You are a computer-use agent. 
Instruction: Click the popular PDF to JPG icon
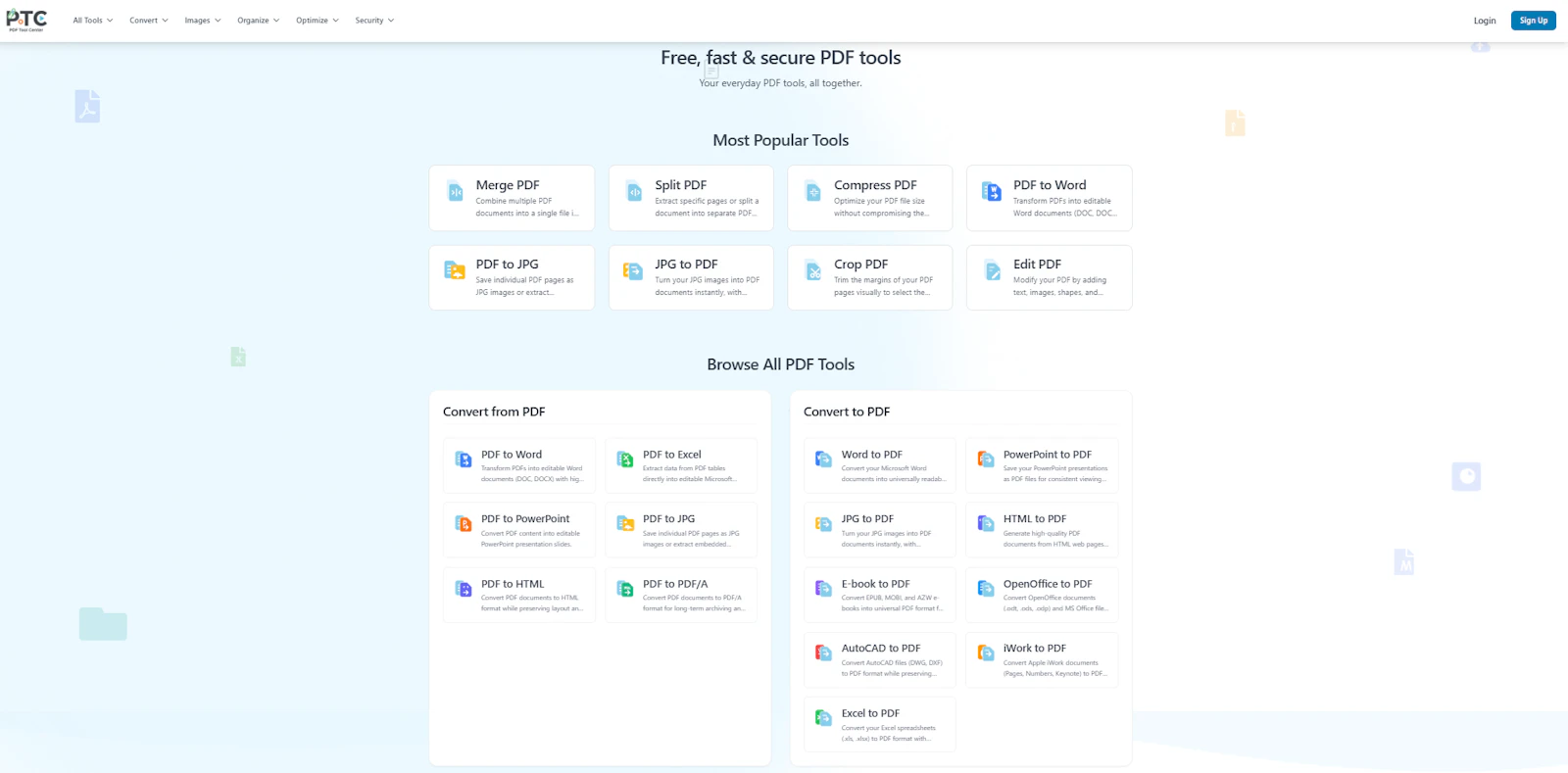[455, 270]
